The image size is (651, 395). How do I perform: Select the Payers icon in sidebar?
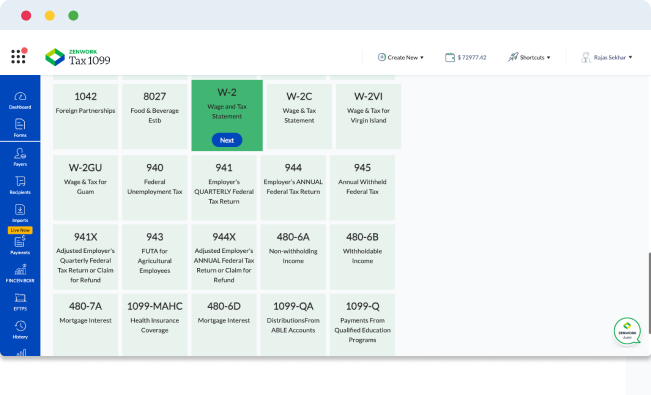20,157
